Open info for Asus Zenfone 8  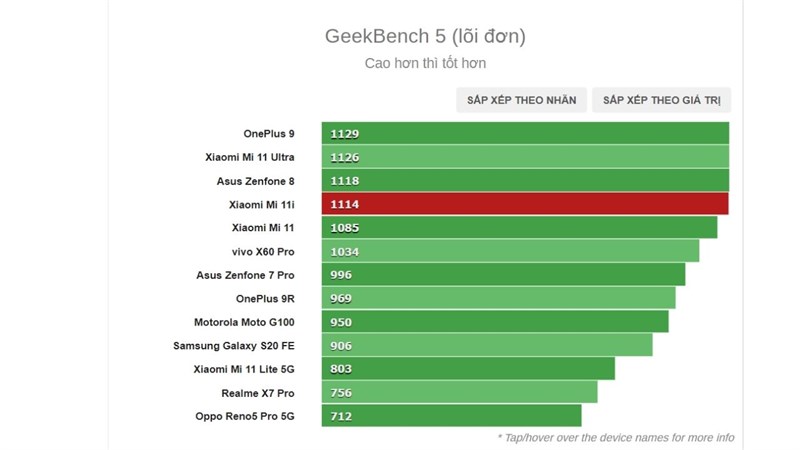pos(256,181)
